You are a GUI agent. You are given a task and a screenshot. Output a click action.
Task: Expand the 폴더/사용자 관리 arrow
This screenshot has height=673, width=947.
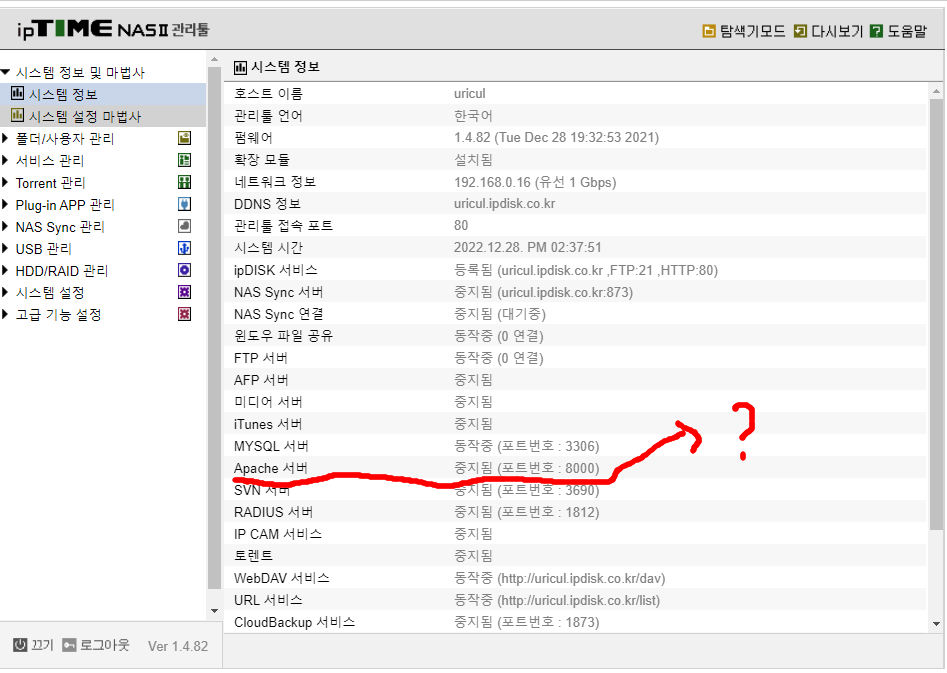[x=5, y=138]
